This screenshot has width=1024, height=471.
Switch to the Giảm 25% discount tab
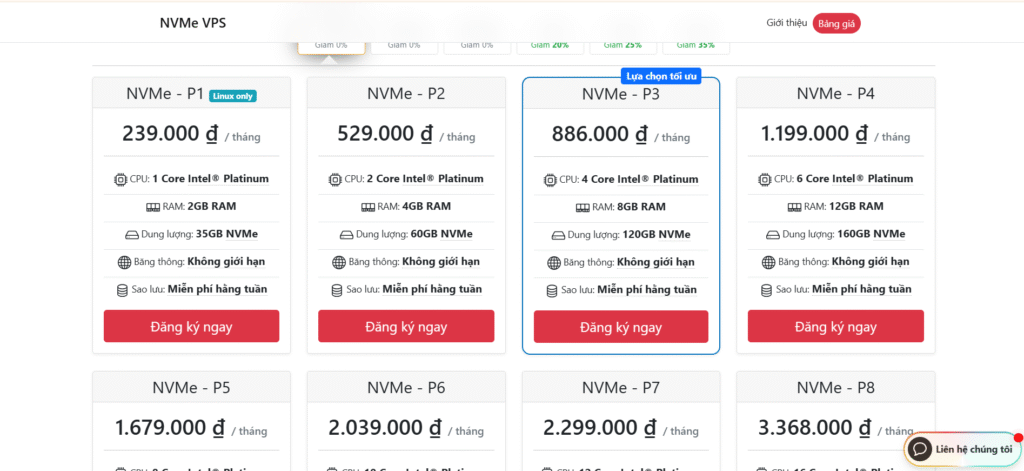click(623, 45)
